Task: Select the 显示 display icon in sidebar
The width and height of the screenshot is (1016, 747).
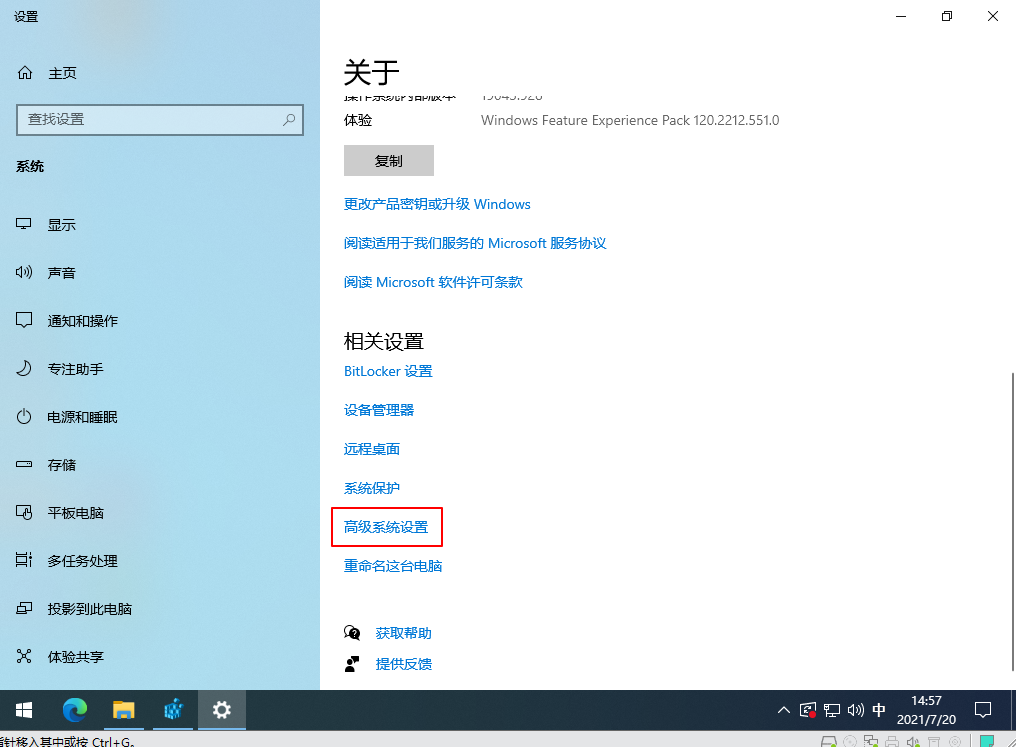Action: [x=24, y=224]
